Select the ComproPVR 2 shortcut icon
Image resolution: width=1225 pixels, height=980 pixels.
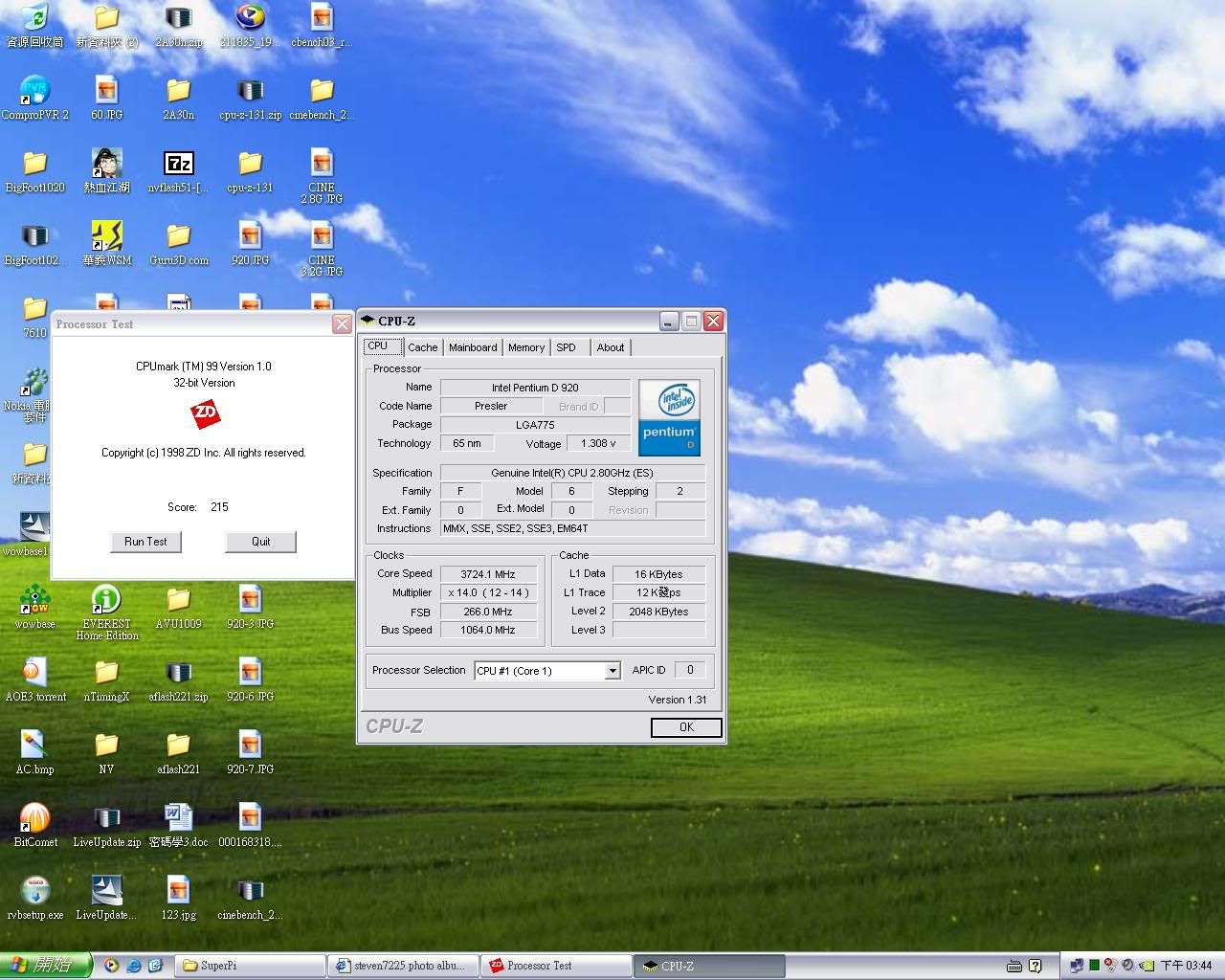(34, 98)
